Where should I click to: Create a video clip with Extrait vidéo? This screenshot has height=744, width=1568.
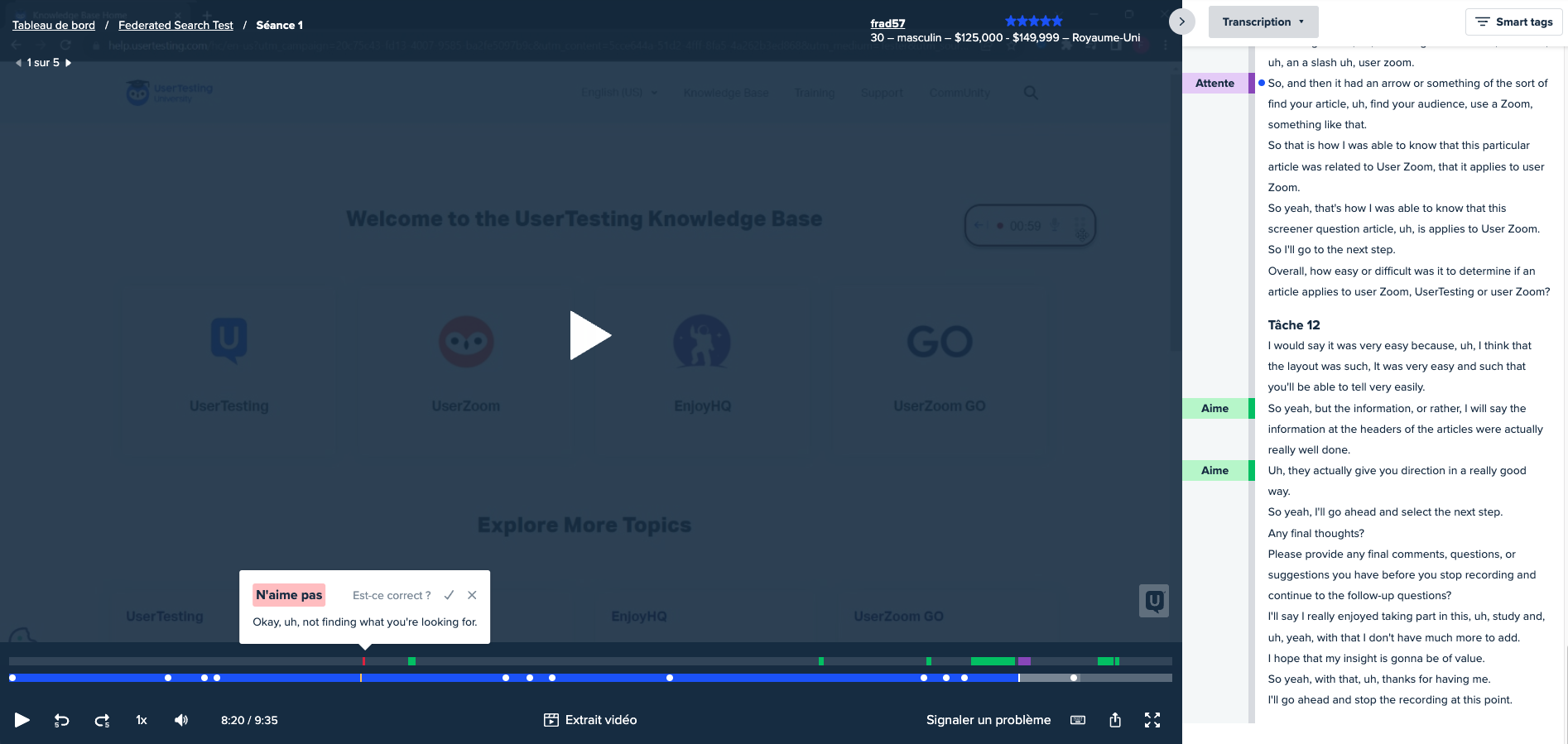pyautogui.click(x=590, y=720)
